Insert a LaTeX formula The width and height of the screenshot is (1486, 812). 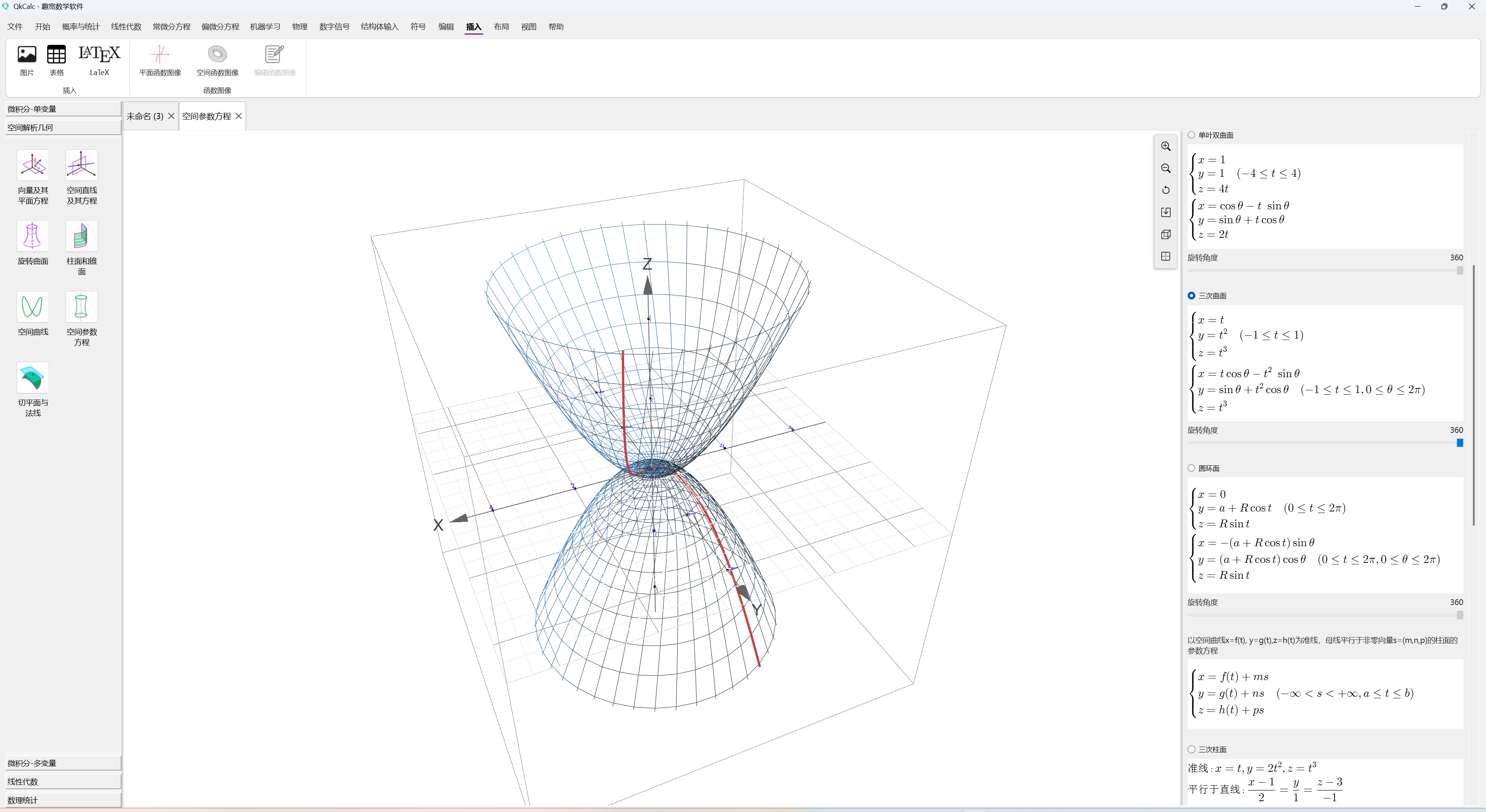coord(99,60)
